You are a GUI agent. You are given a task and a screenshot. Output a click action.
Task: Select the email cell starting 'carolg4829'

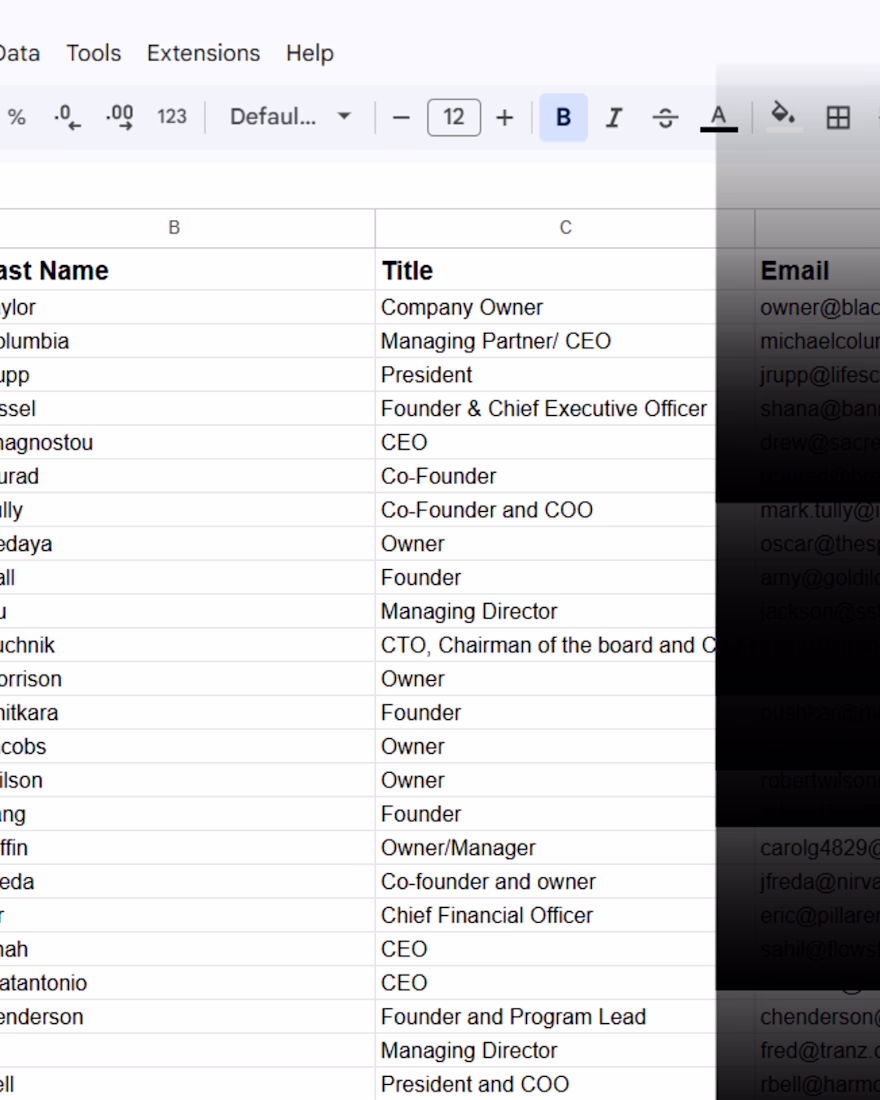[818, 847]
